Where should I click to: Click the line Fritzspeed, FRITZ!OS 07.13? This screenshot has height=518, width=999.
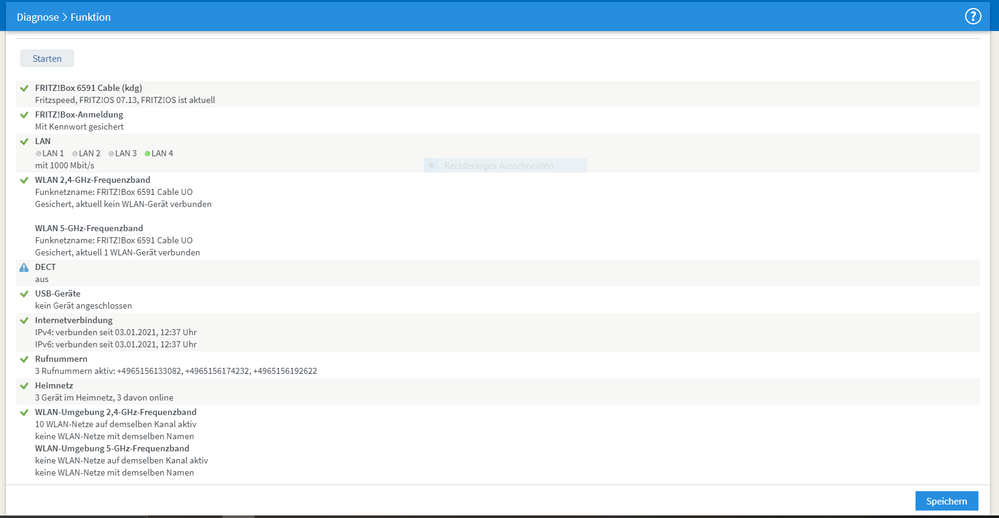125,100
